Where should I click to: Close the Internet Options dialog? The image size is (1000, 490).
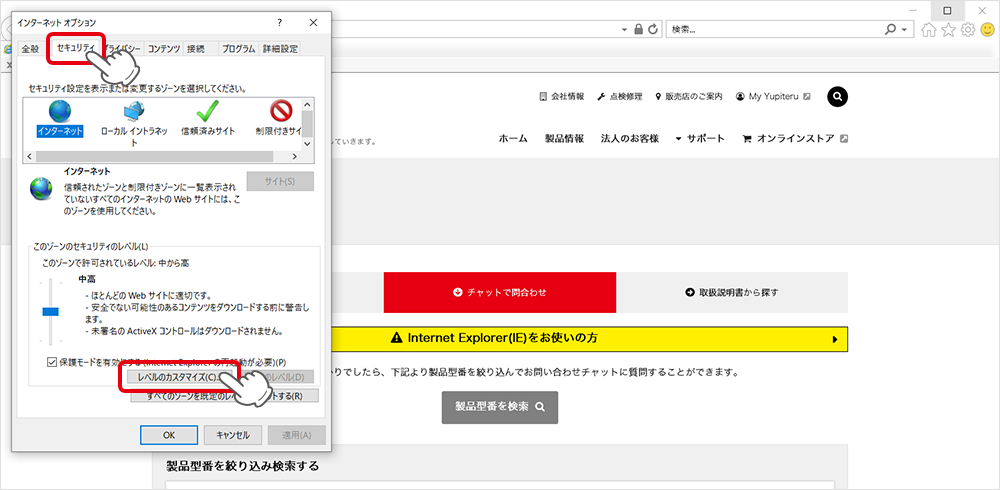pos(312,22)
